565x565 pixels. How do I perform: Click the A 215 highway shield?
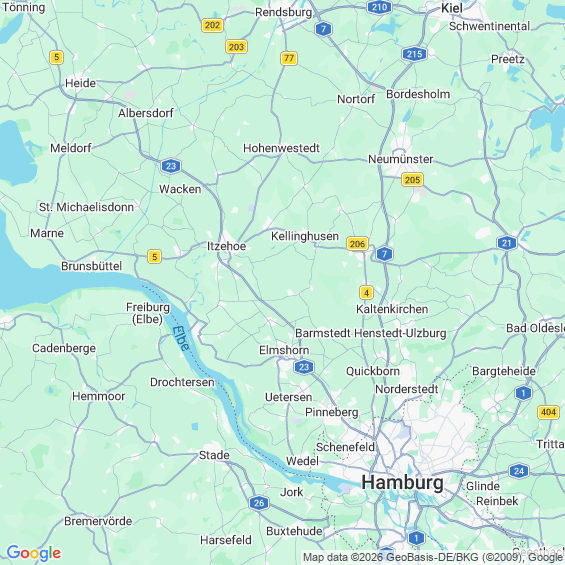(x=414, y=54)
